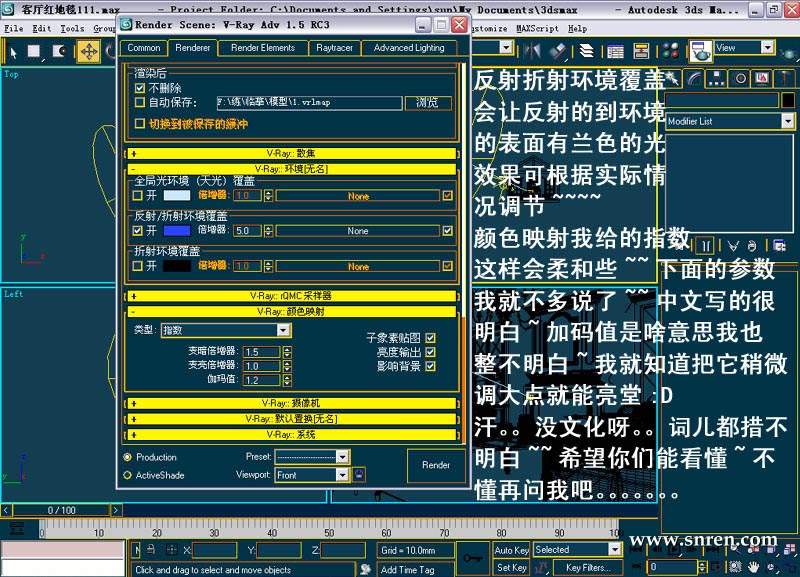Switch to the Common tab
The height and width of the screenshot is (577, 800).
[x=144, y=47]
